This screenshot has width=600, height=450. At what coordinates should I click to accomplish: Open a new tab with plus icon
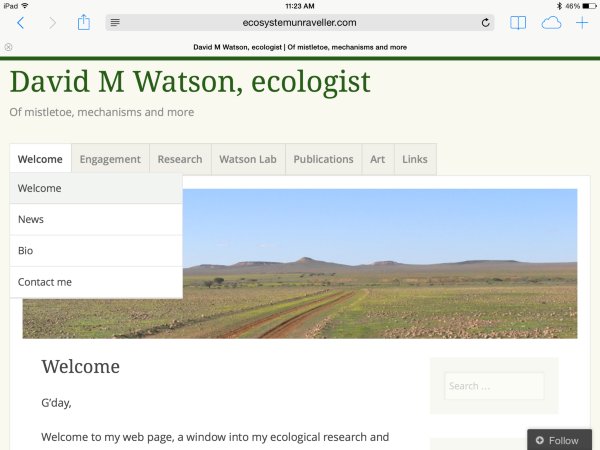(x=582, y=23)
